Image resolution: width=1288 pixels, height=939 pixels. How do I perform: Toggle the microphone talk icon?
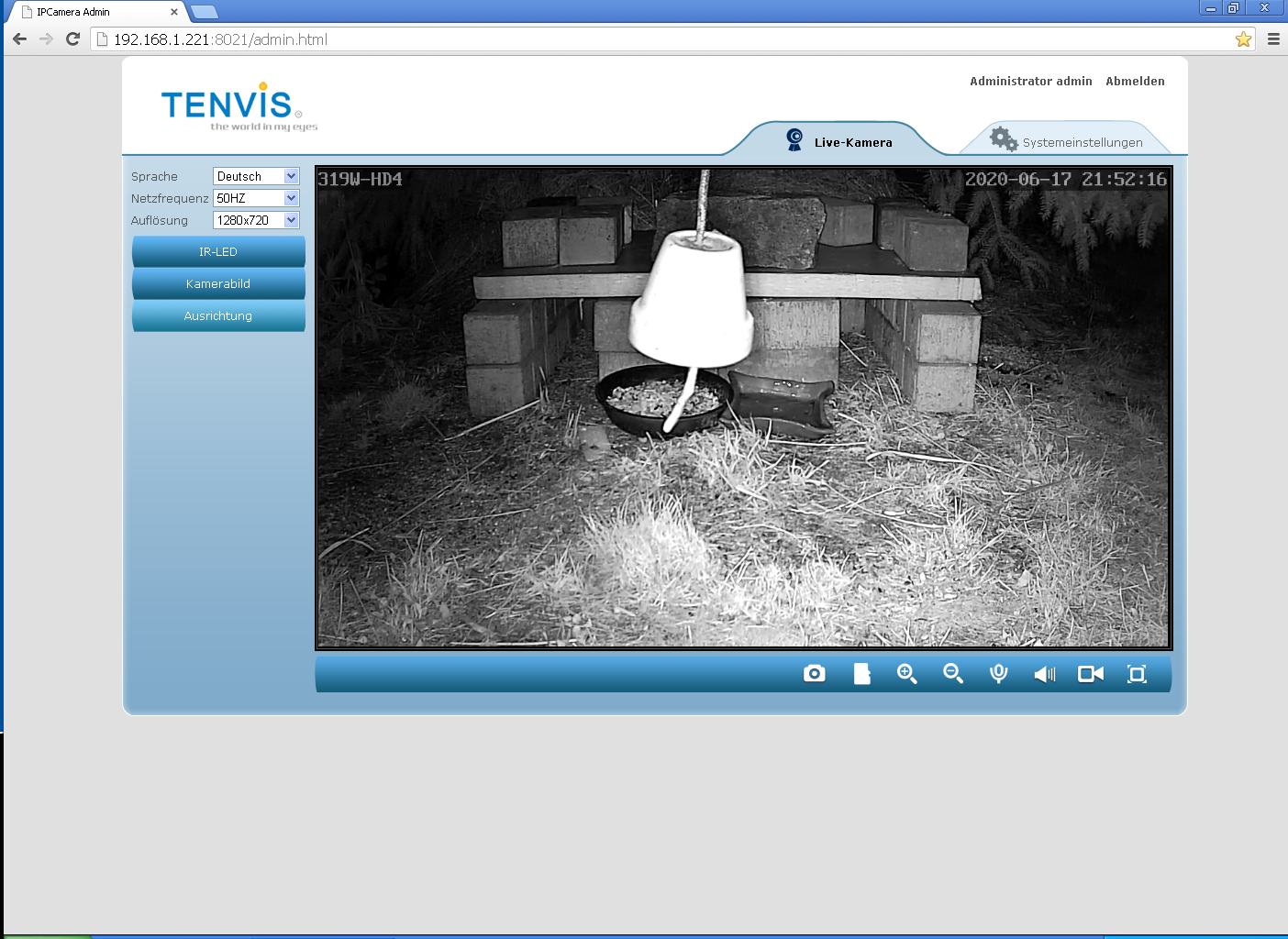998,674
